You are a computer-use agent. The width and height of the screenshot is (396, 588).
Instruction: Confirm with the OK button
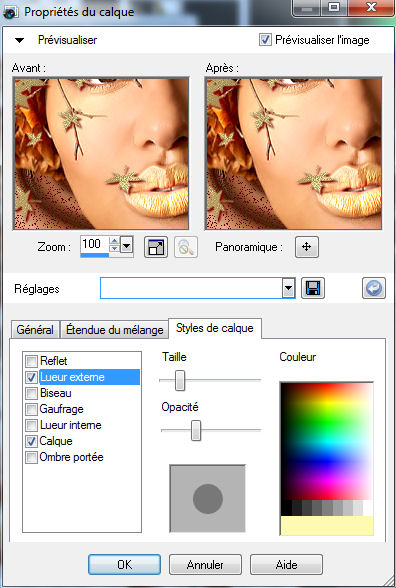click(124, 564)
